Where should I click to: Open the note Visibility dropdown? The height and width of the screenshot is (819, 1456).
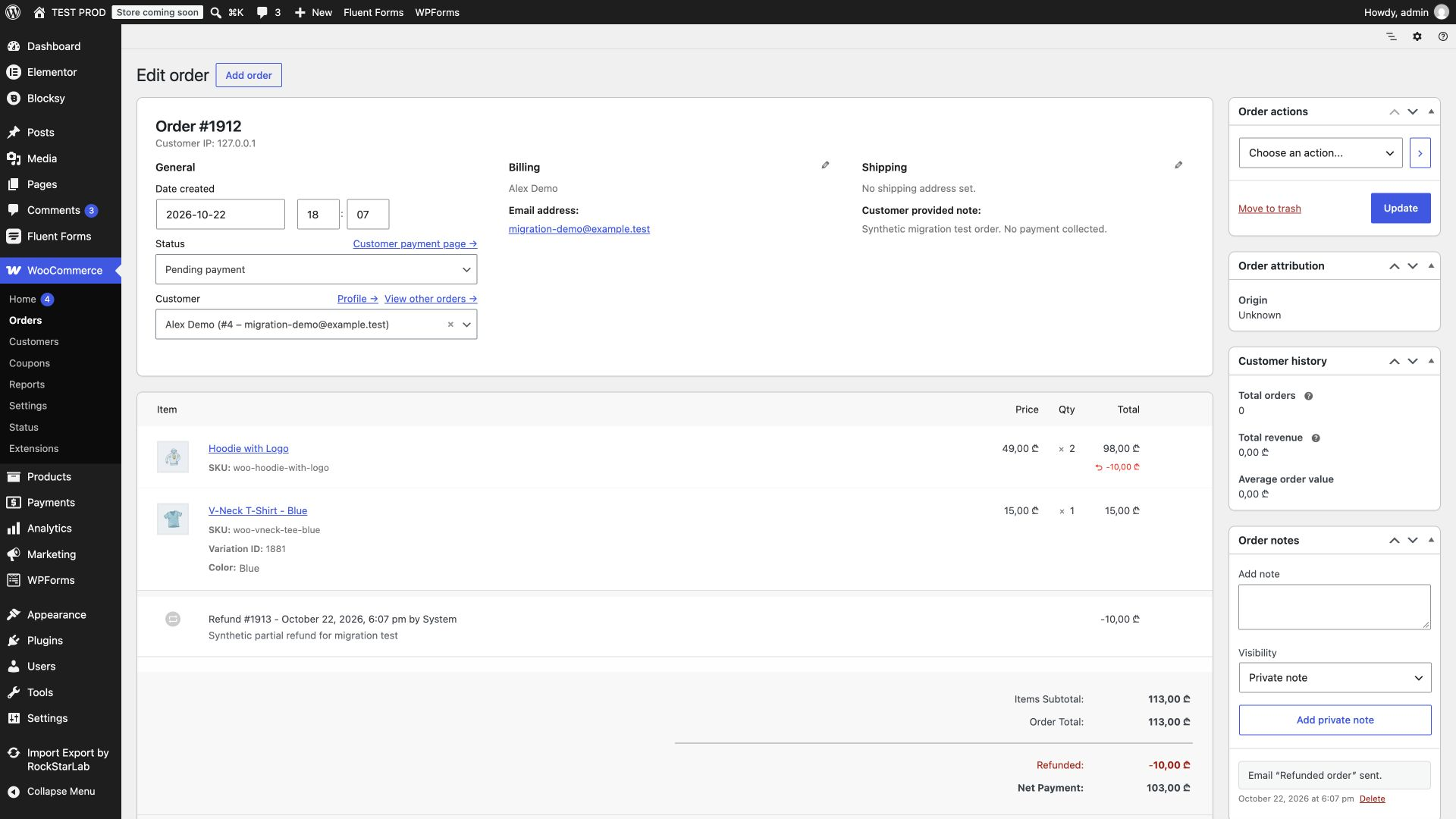point(1335,678)
